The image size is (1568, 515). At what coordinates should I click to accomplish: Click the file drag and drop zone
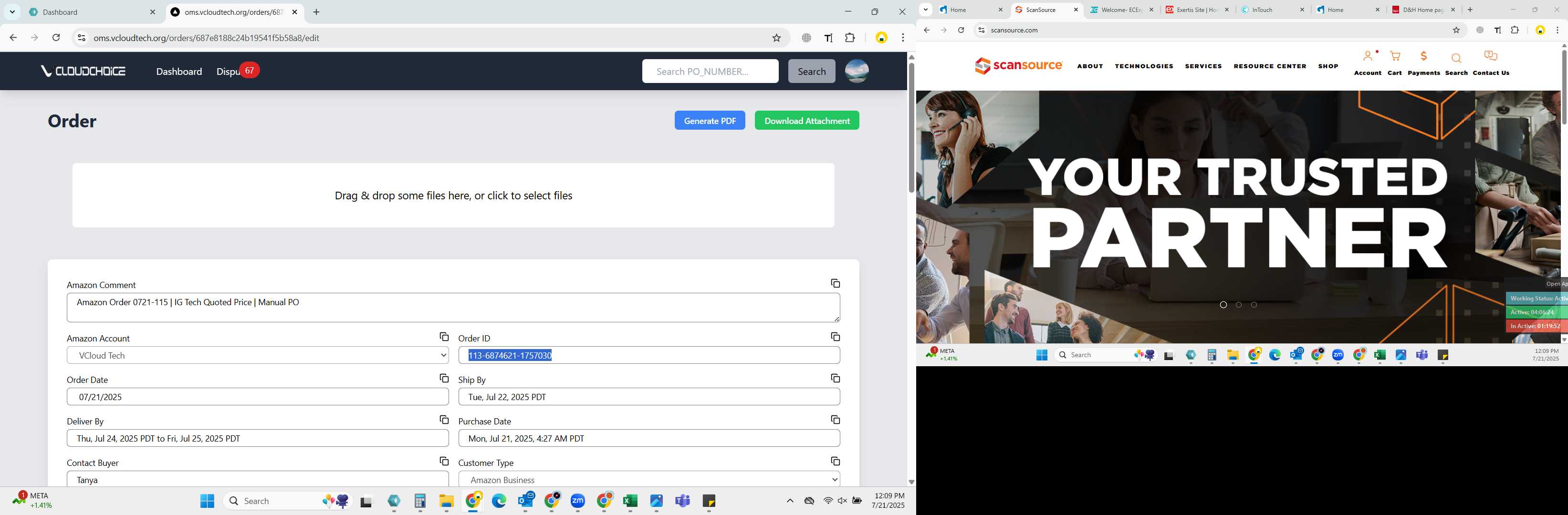(453, 195)
